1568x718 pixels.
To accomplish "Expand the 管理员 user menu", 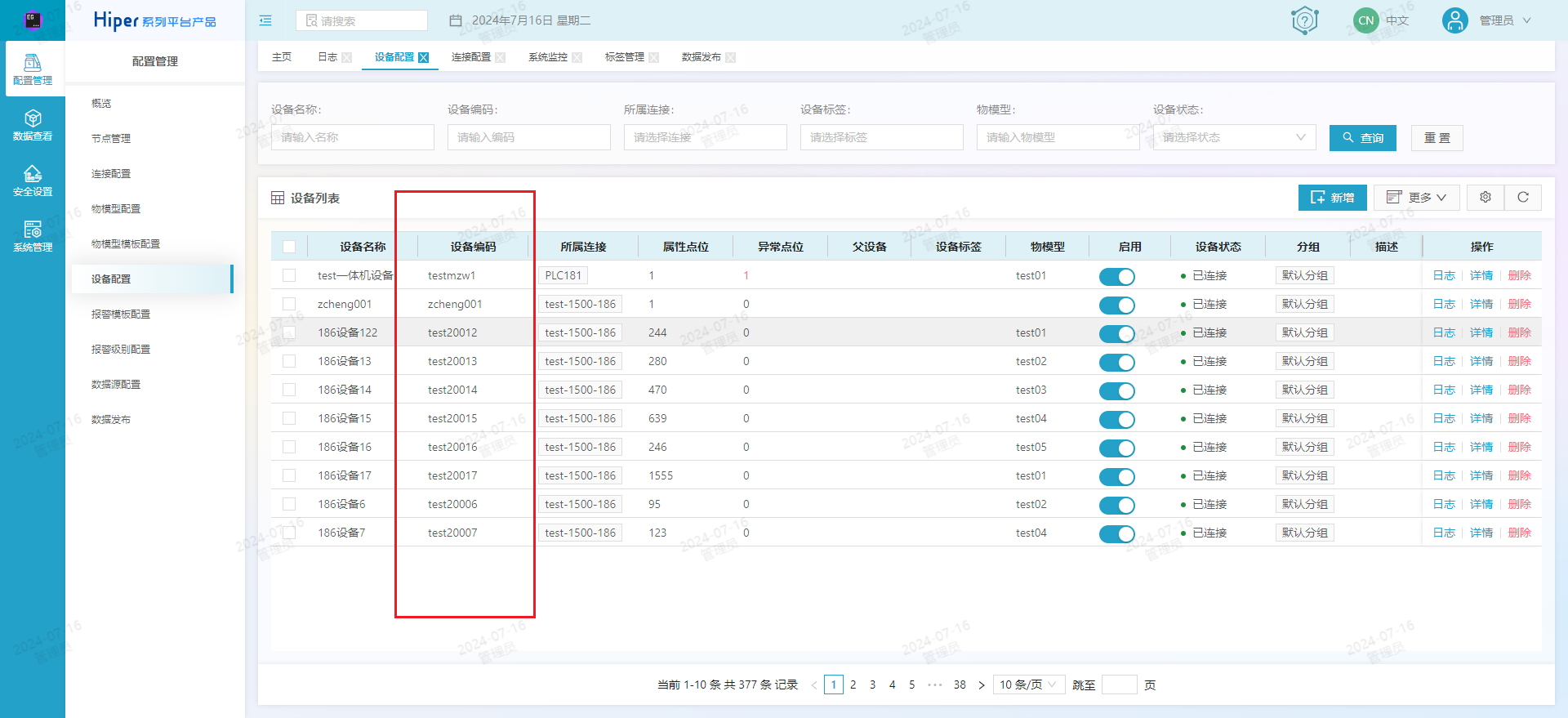I will 1504,20.
